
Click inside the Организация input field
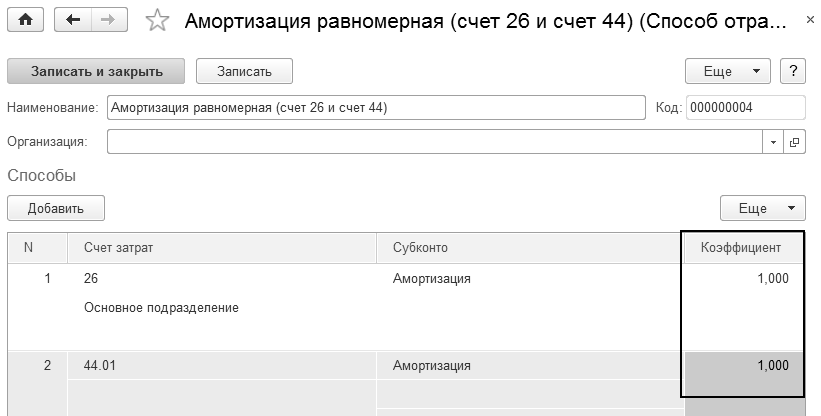[x=434, y=142]
